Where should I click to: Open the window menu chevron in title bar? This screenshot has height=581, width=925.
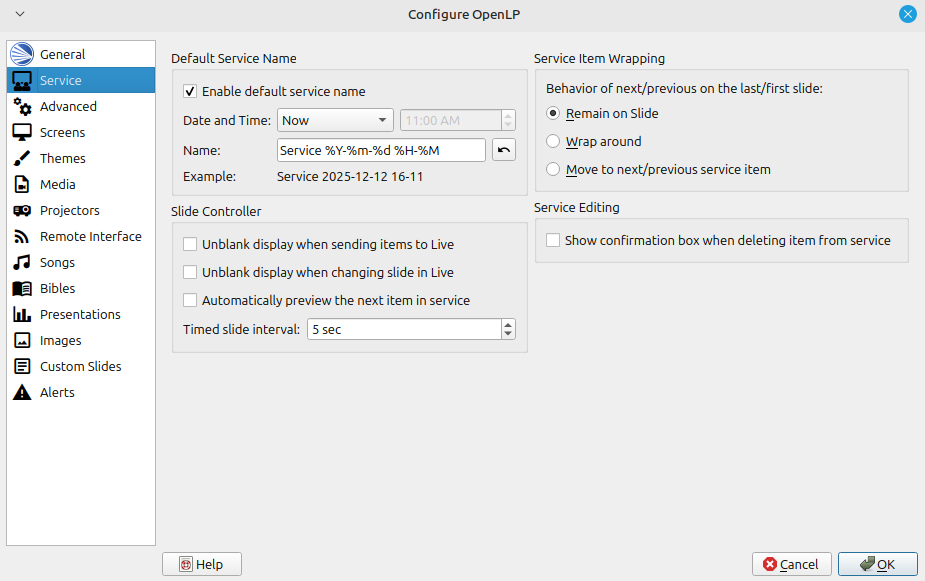click(20, 14)
